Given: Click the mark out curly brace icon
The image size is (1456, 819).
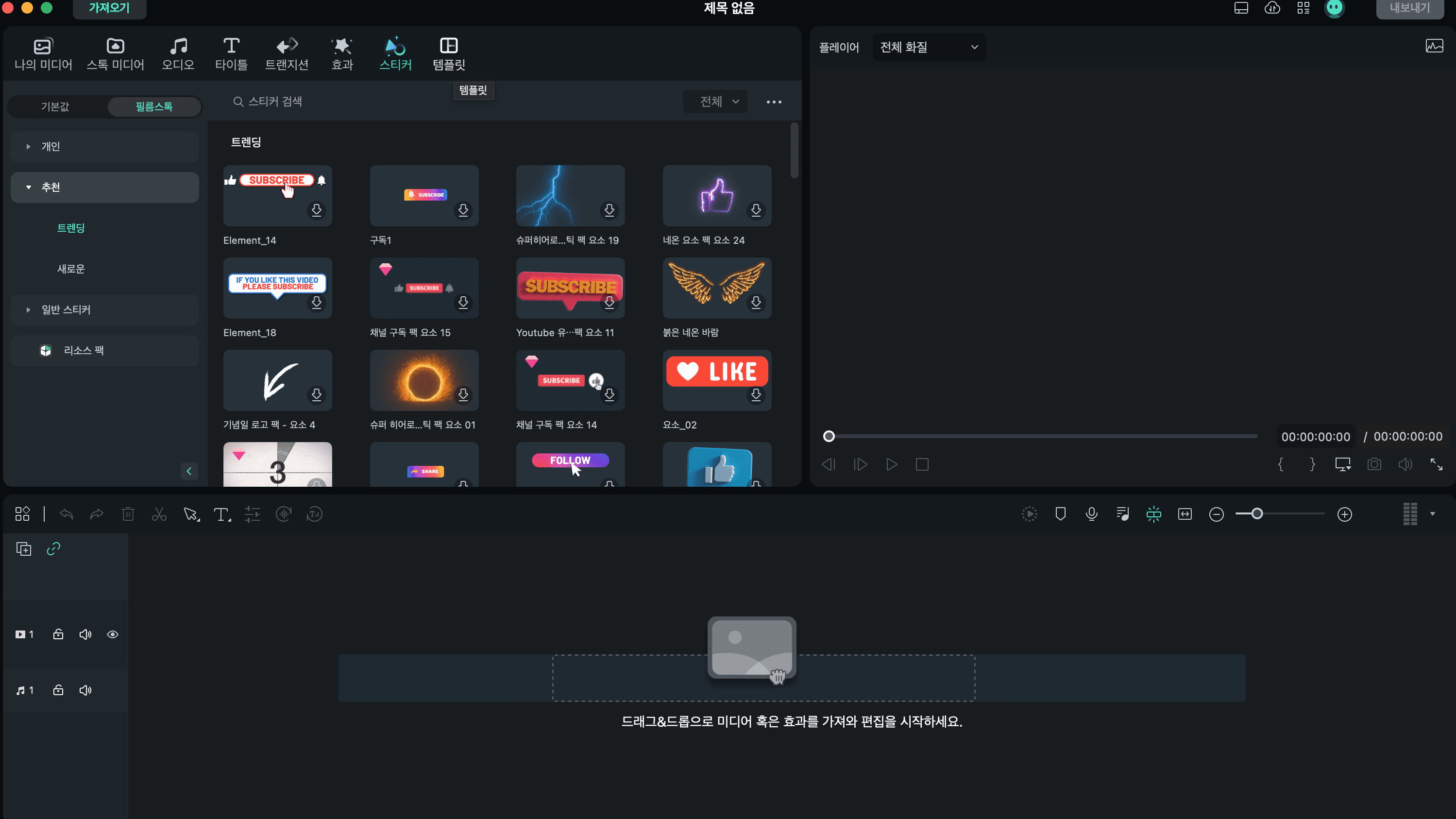Looking at the screenshot, I should [x=1312, y=464].
